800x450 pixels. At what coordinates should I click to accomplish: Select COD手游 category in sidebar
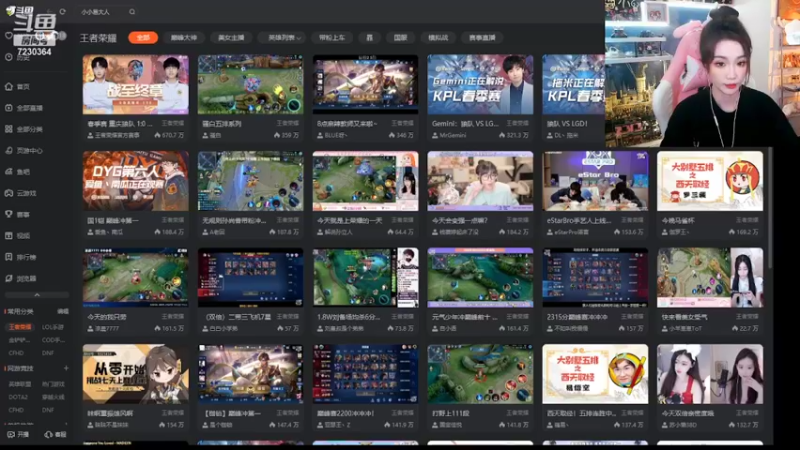[53, 340]
